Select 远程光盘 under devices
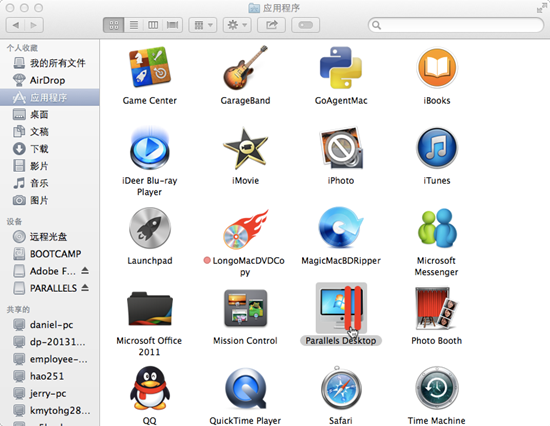This screenshot has width=550, height=426. click(49, 237)
